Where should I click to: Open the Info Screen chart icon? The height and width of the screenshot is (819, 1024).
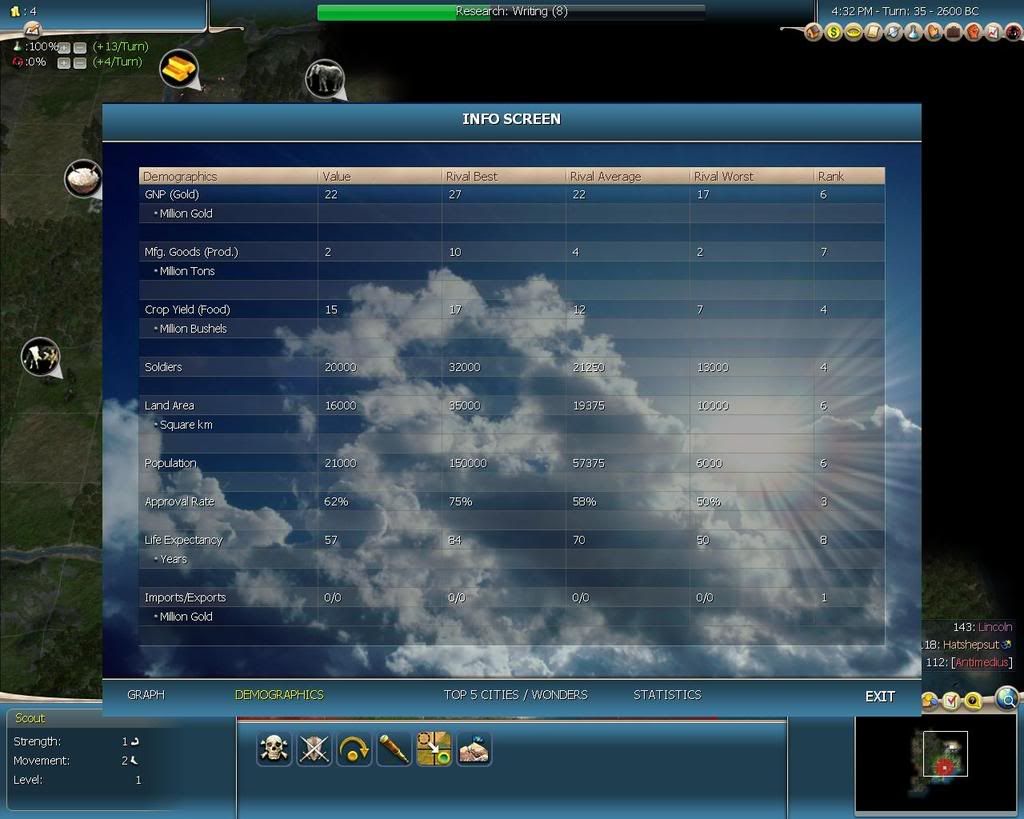[993, 31]
